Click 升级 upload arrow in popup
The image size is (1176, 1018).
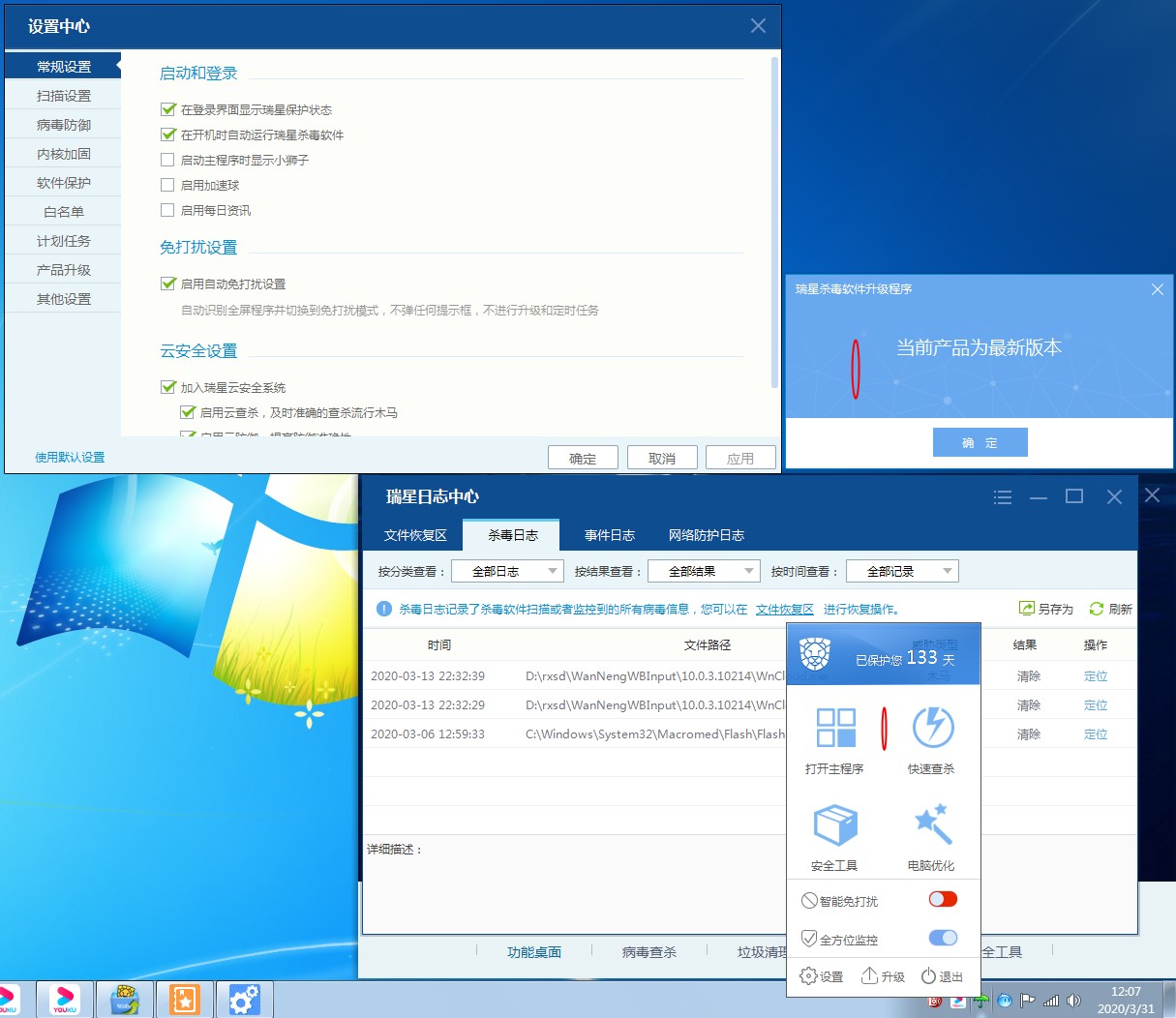[x=869, y=976]
